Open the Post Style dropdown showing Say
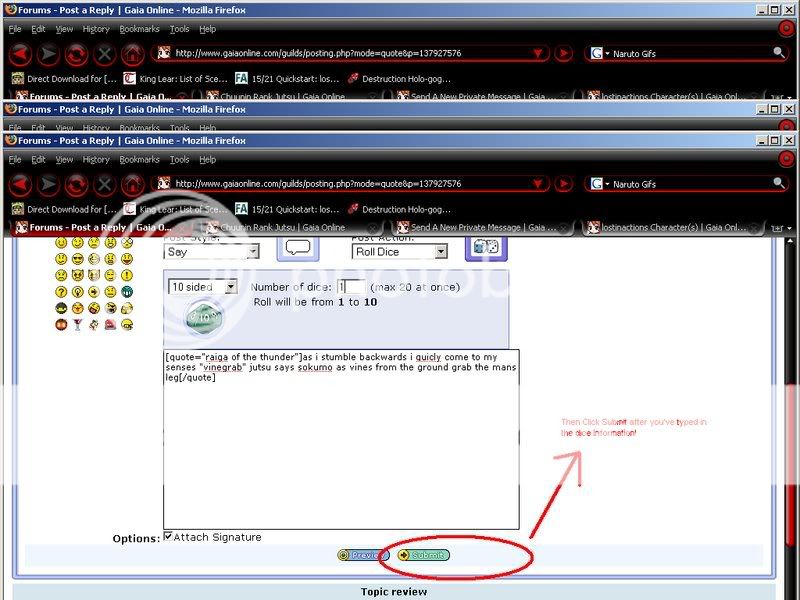This screenshot has width=800, height=600. pos(211,252)
